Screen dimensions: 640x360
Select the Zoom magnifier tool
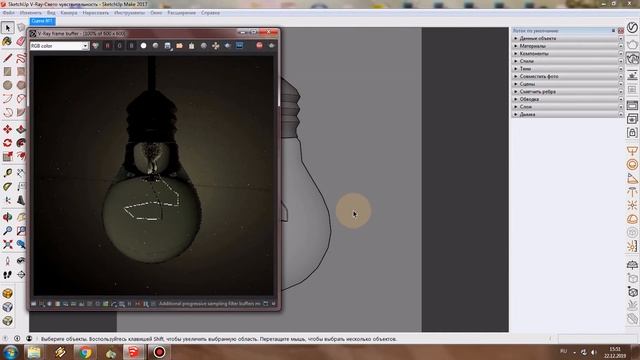(7, 231)
